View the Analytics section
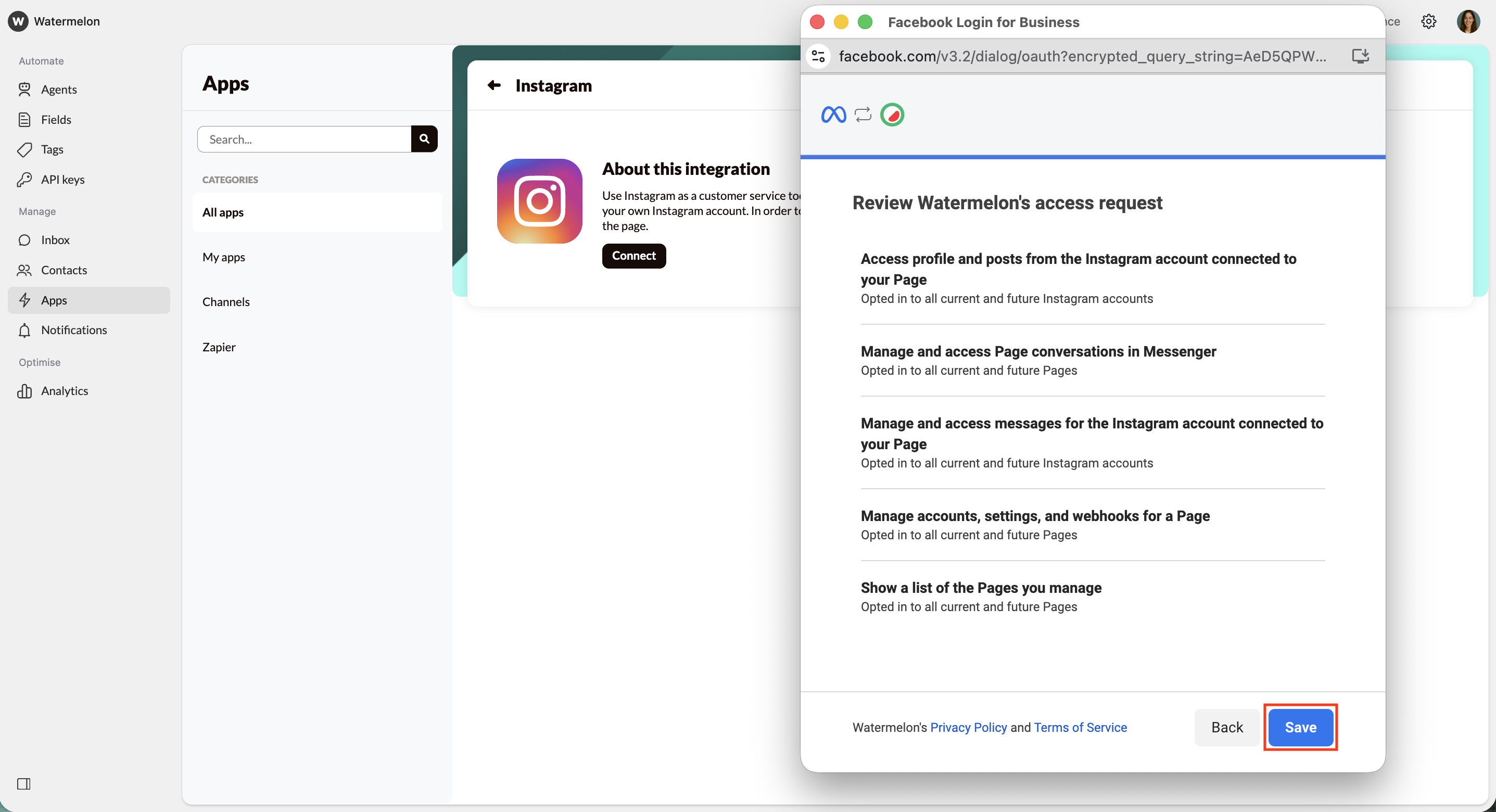This screenshot has height=812, width=1496. click(65, 391)
